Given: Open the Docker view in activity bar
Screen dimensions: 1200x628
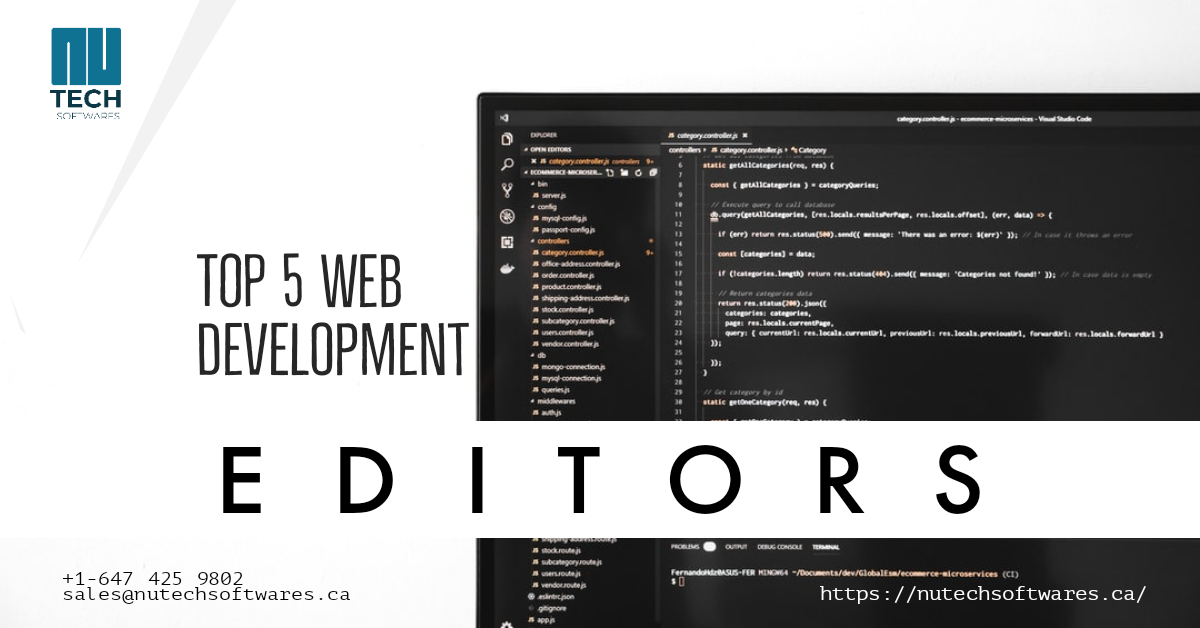Looking at the screenshot, I should 507,268.
